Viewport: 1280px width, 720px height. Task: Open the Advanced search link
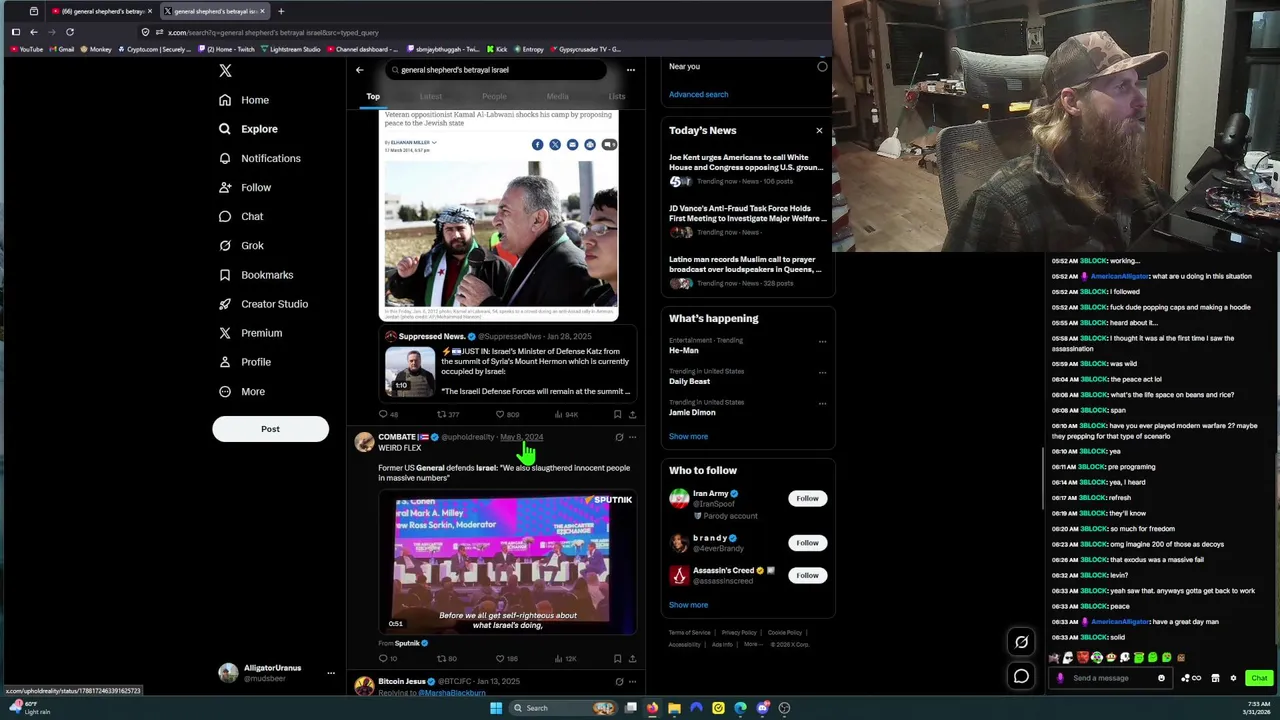(698, 94)
